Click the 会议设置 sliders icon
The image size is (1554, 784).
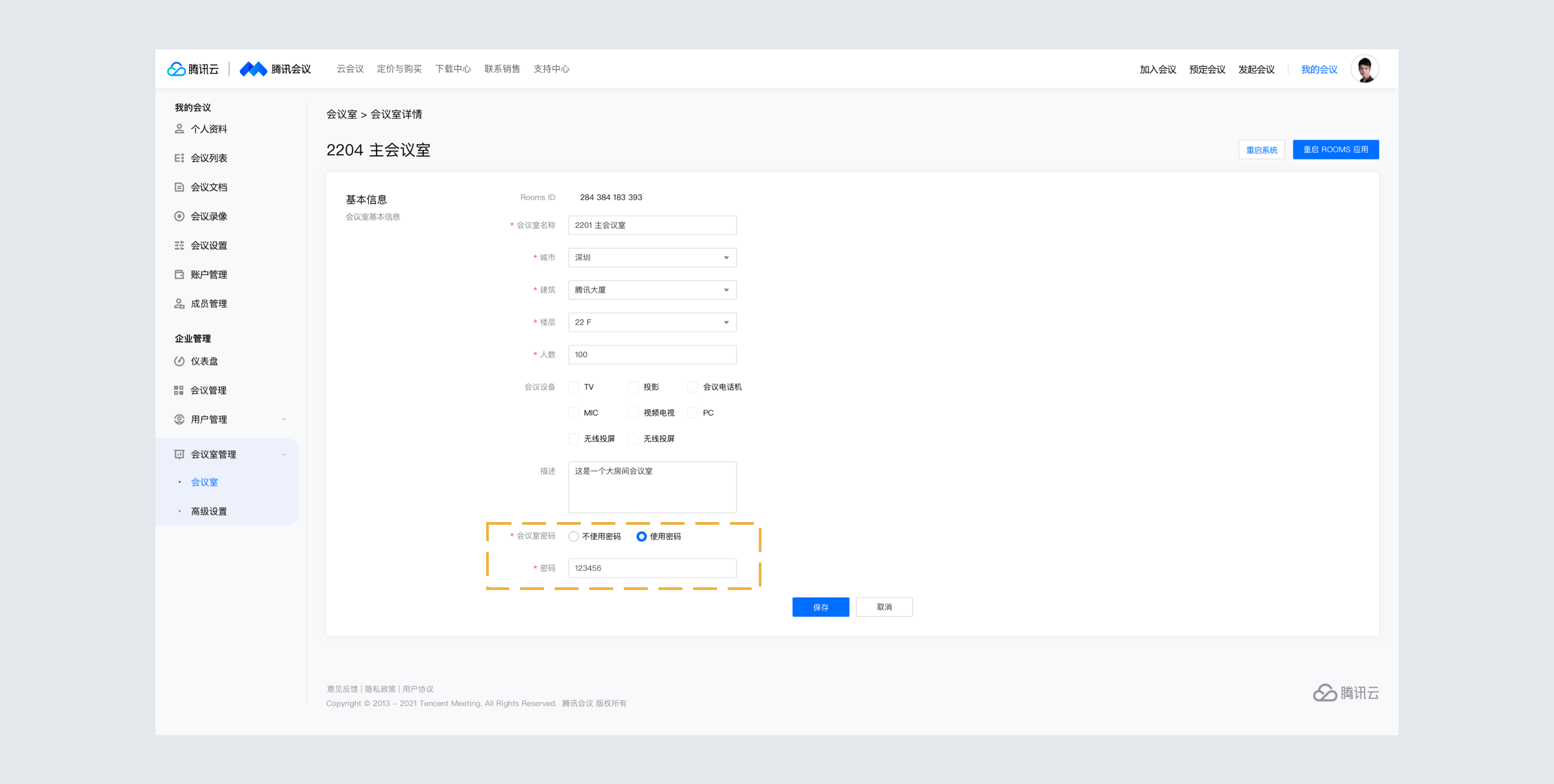(x=179, y=245)
